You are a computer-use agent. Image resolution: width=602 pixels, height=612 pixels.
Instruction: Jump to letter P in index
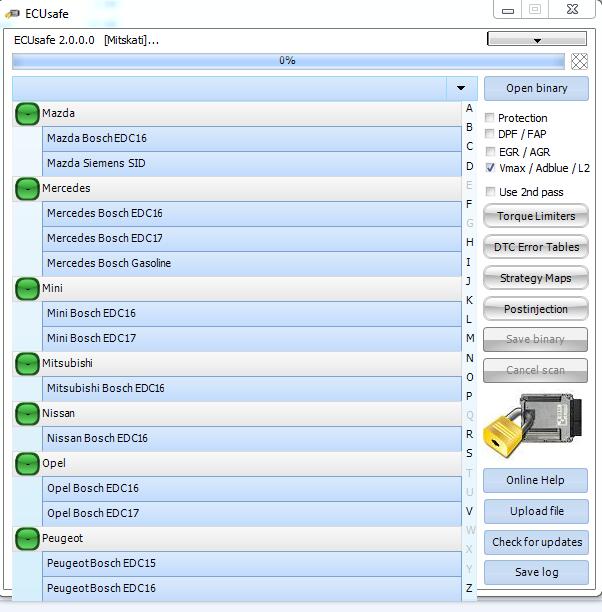pos(469,396)
